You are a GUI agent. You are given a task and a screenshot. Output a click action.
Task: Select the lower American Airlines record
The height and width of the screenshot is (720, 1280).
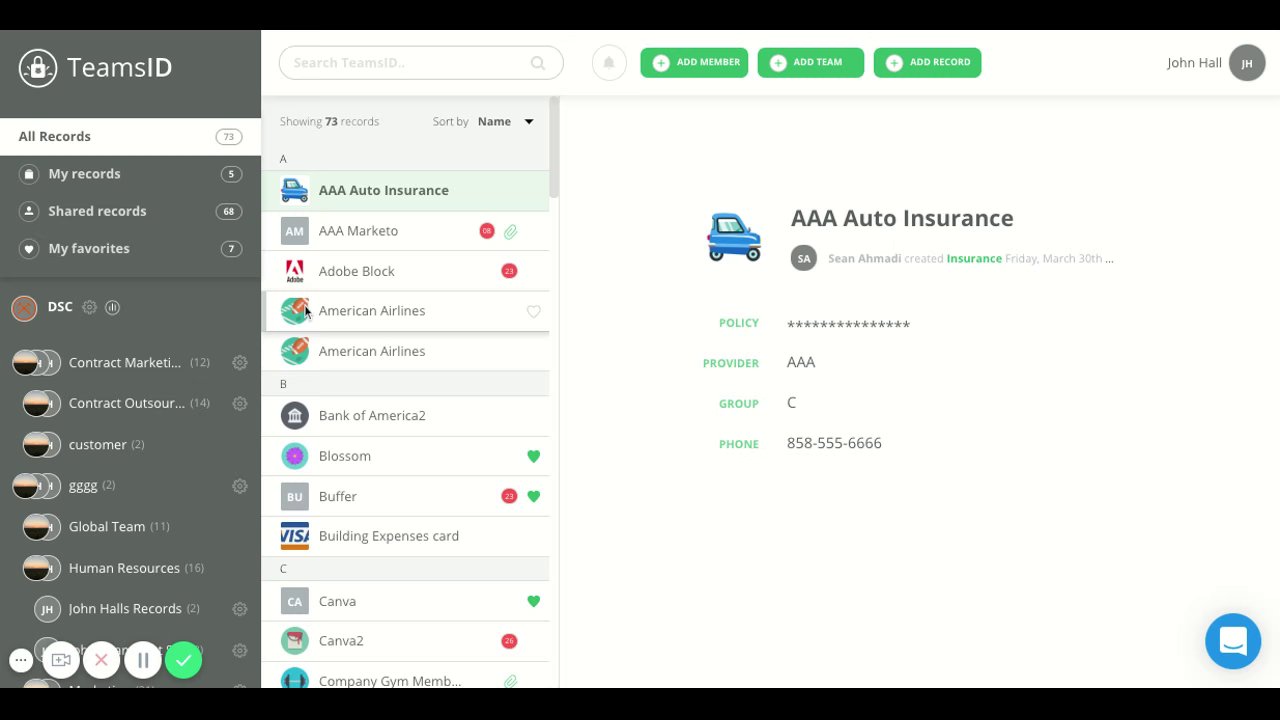tap(405, 351)
